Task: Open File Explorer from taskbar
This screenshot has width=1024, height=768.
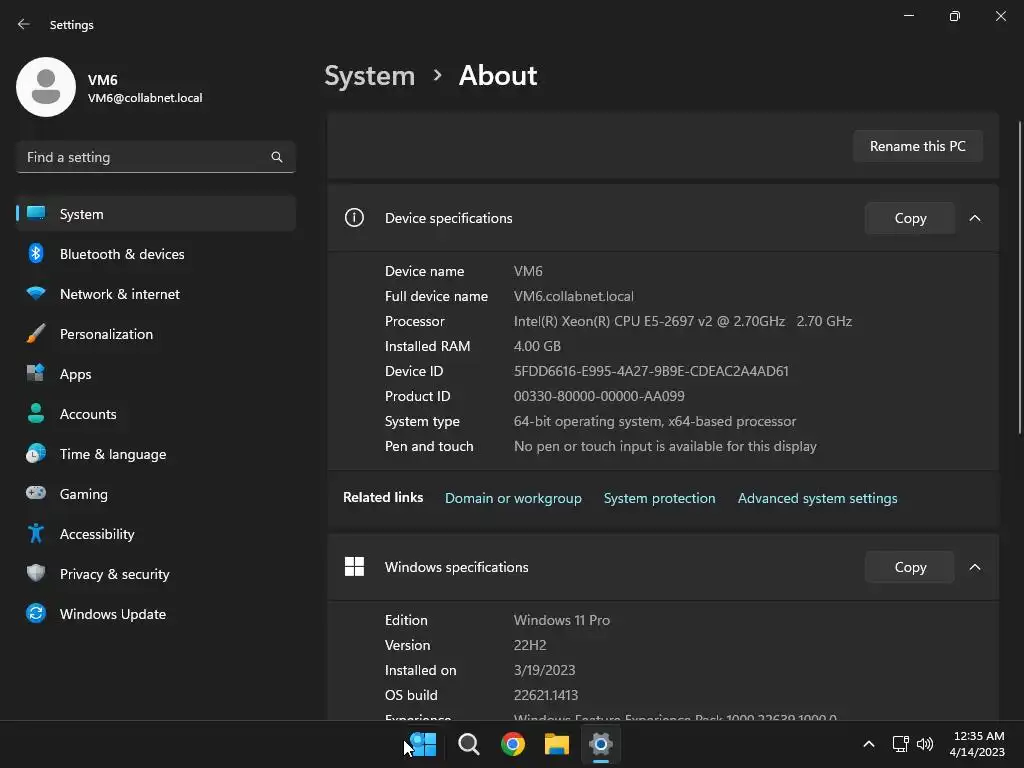Action: (x=556, y=744)
